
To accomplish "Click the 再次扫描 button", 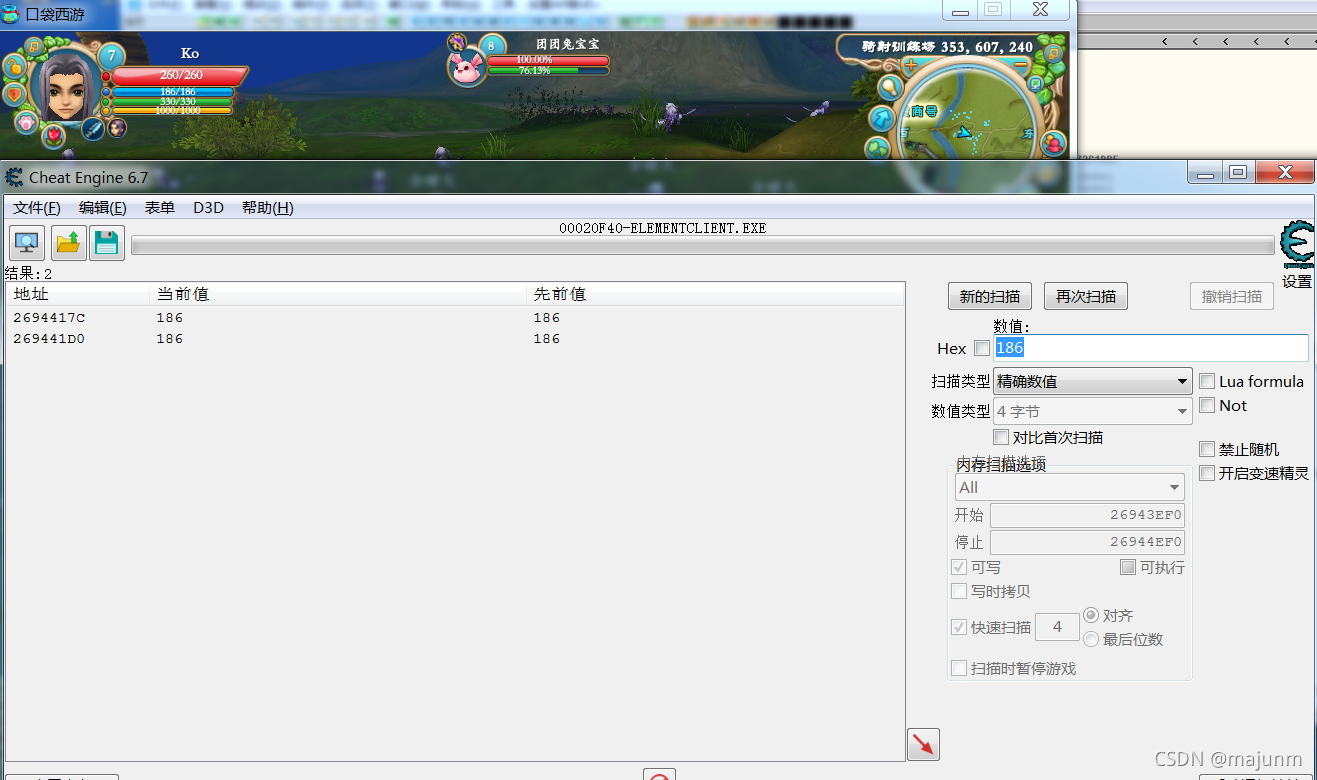I will pyautogui.click(x=1086, y=296).
